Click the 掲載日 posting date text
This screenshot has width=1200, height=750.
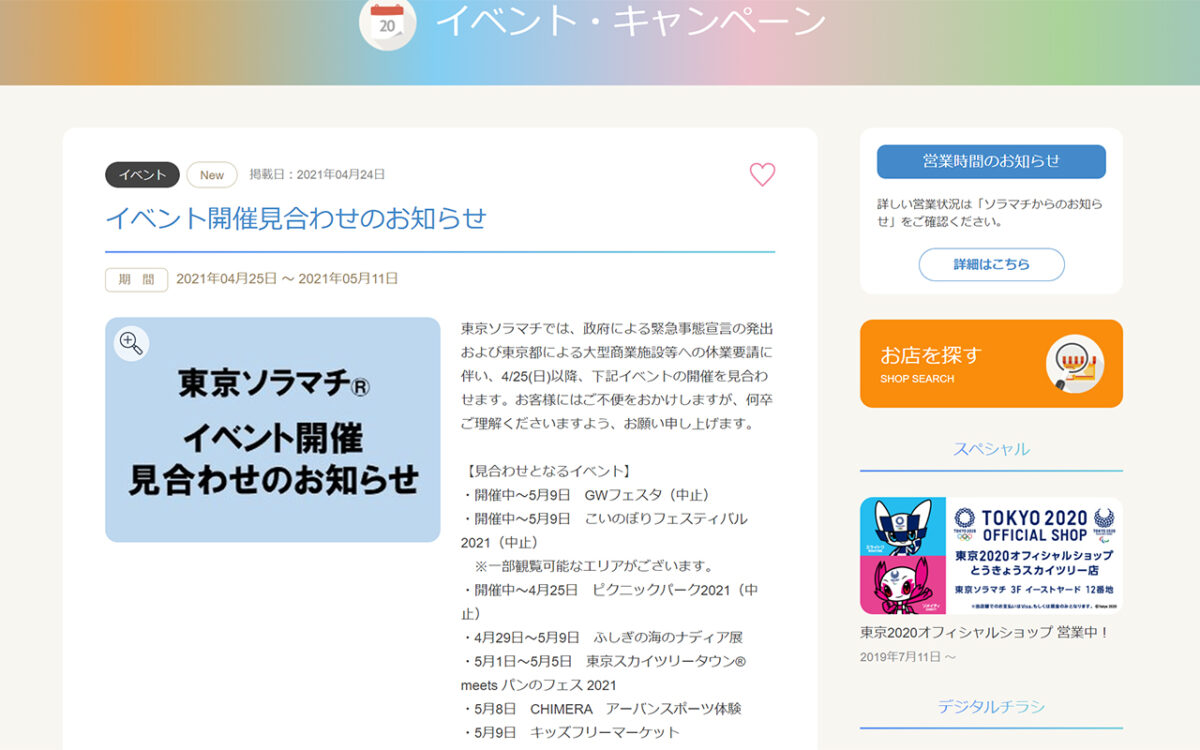318,173
